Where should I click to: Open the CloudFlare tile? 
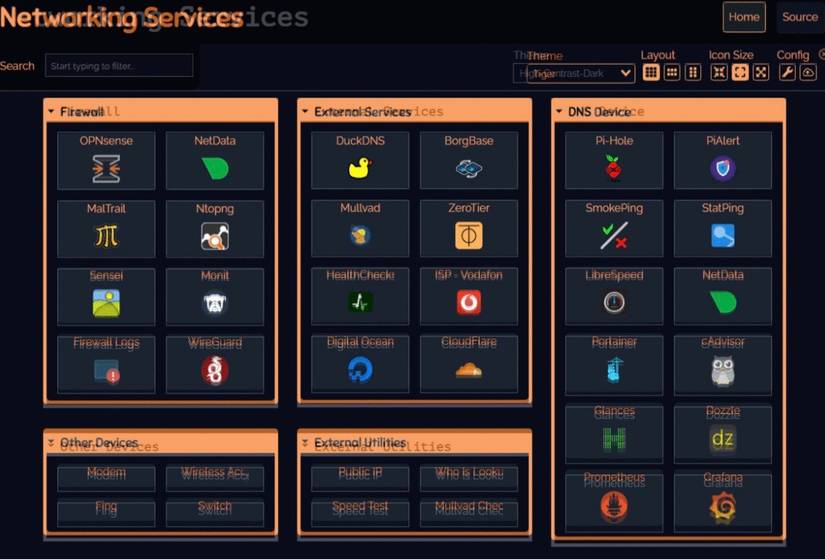click(469, 363)
